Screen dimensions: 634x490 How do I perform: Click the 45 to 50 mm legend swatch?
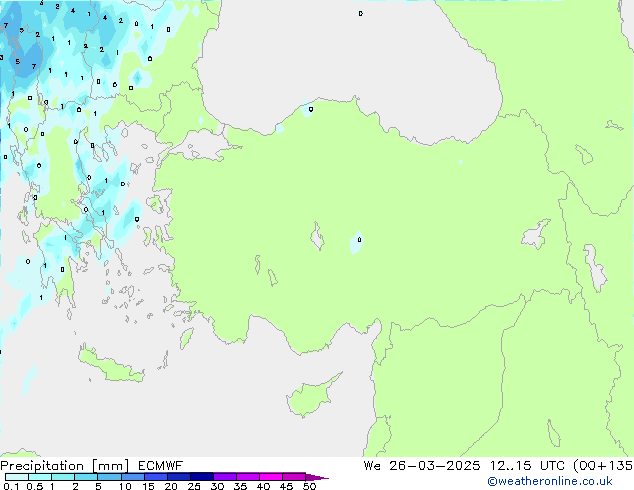click(294, 477)
